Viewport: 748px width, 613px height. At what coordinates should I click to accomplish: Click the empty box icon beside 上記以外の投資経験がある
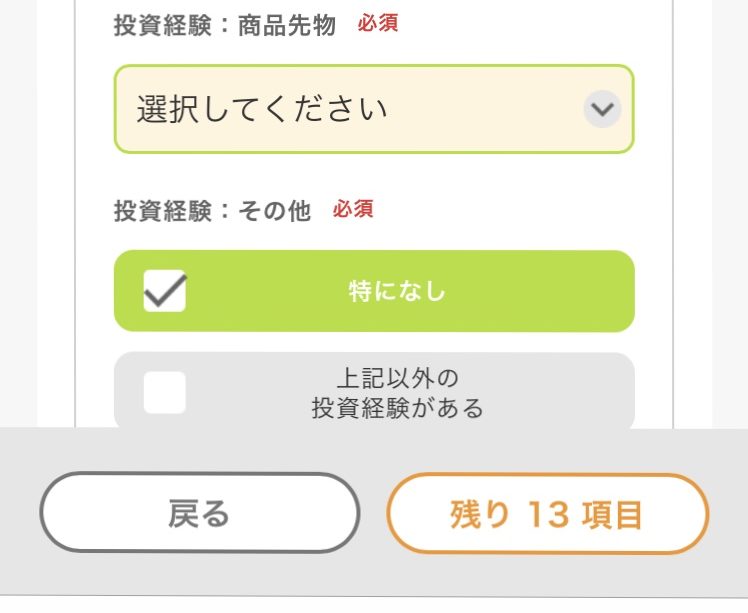(x=164, y=392)
